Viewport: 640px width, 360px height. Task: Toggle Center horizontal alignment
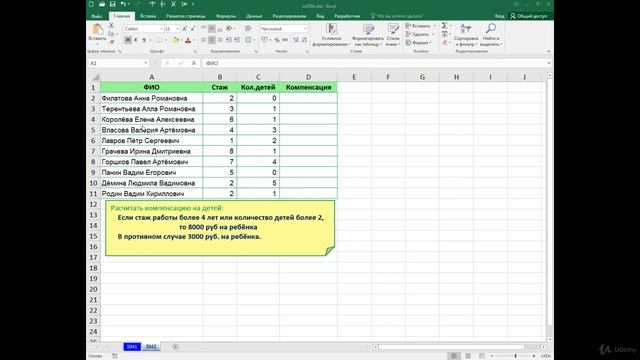[212, 40]
